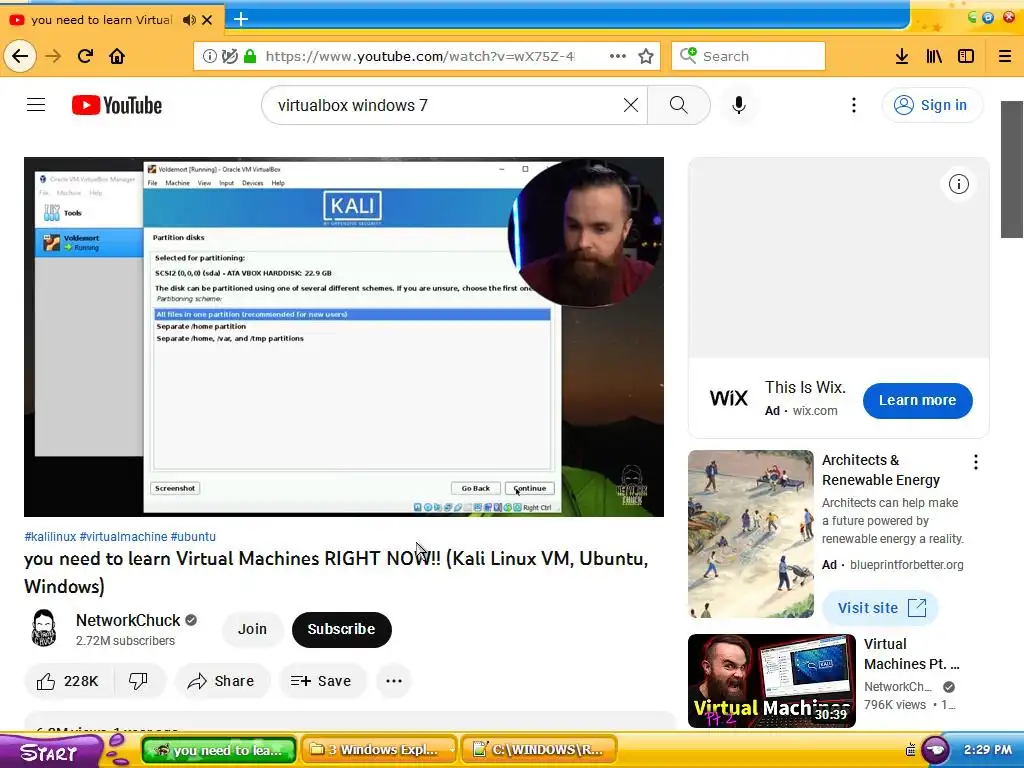Open options menu for Architects ad
The image size is (1024, 768).
click(x=976, y=462)
